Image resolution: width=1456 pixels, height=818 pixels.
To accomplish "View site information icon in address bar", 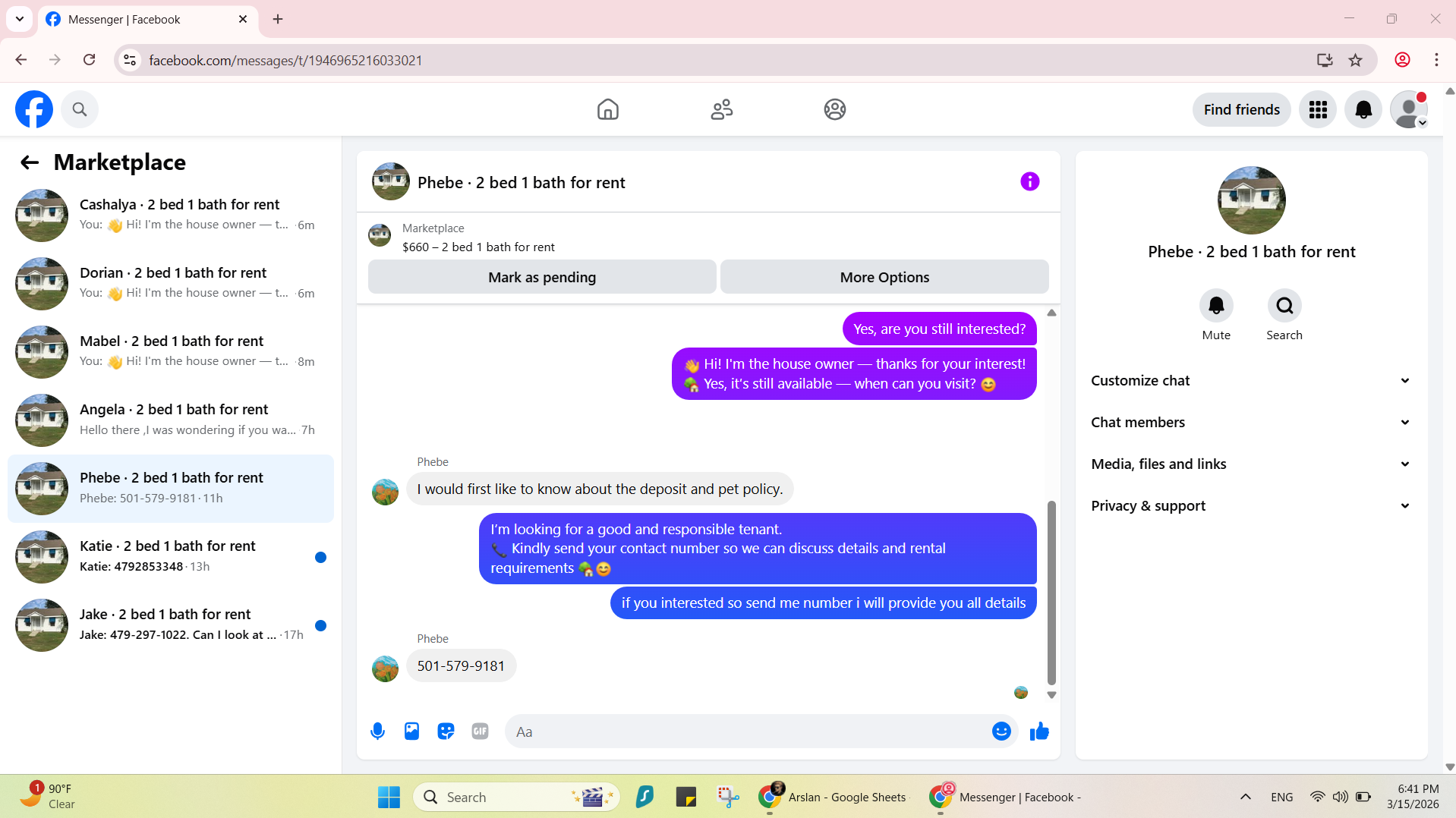I will point(131,60).
